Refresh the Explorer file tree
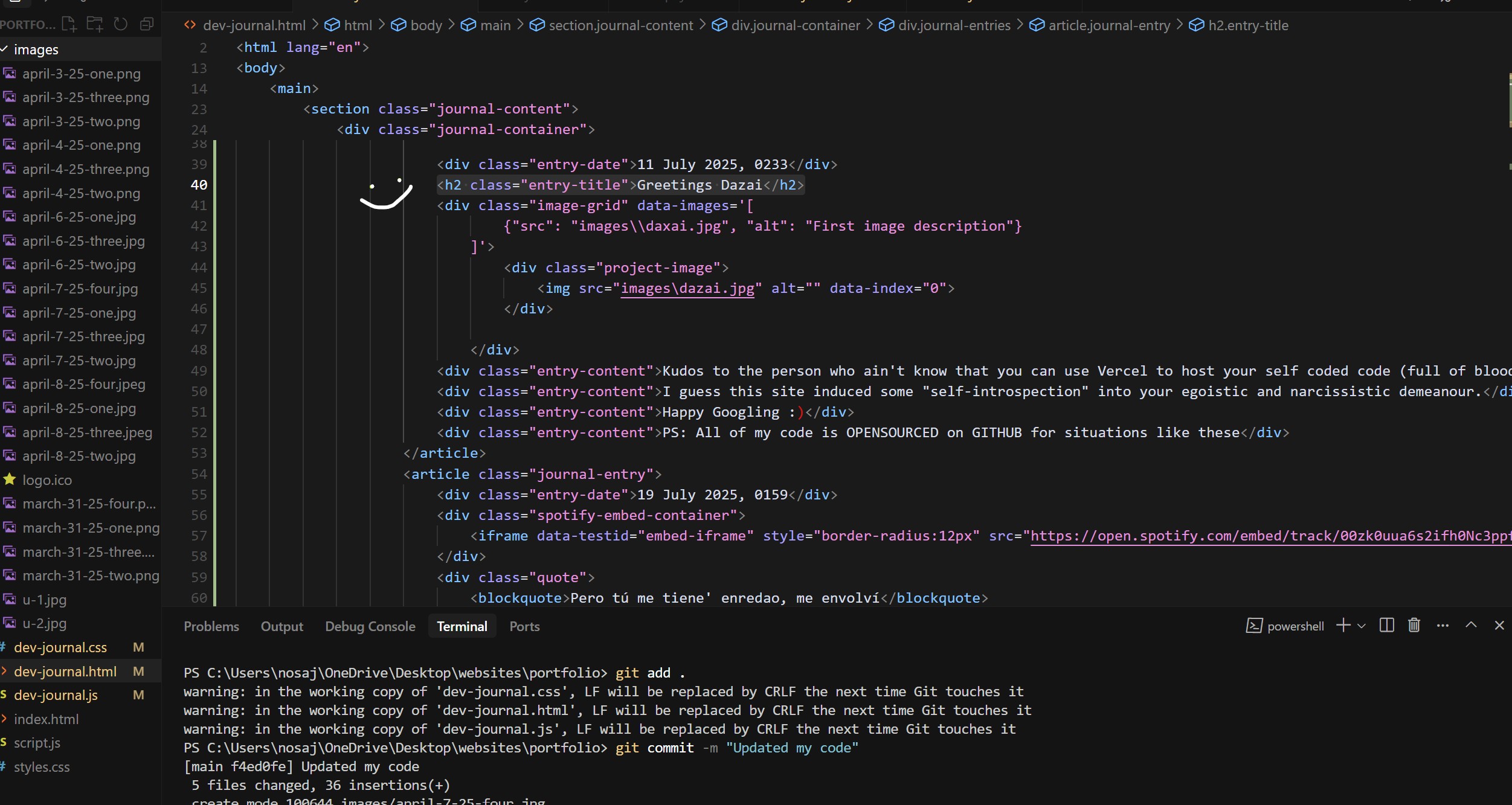This screenshot has width=1512, height=805. pyautogui.click(x=121, y=24)
